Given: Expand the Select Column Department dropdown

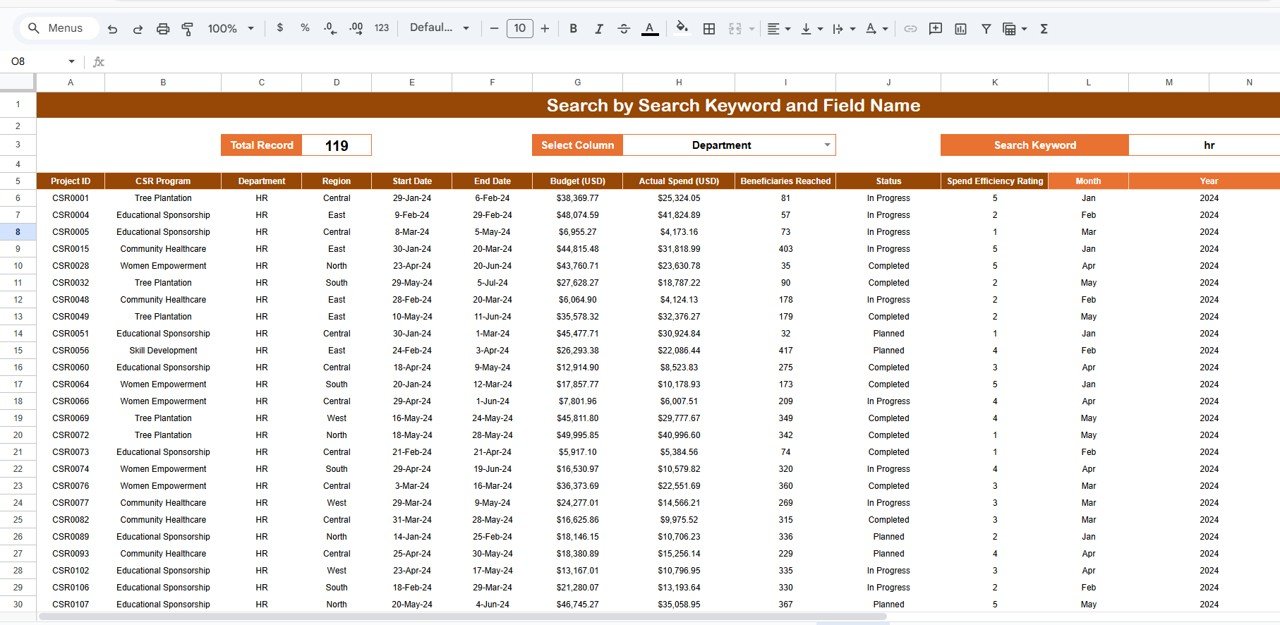Looking at the screenshot, I should (x=827, y=145).
